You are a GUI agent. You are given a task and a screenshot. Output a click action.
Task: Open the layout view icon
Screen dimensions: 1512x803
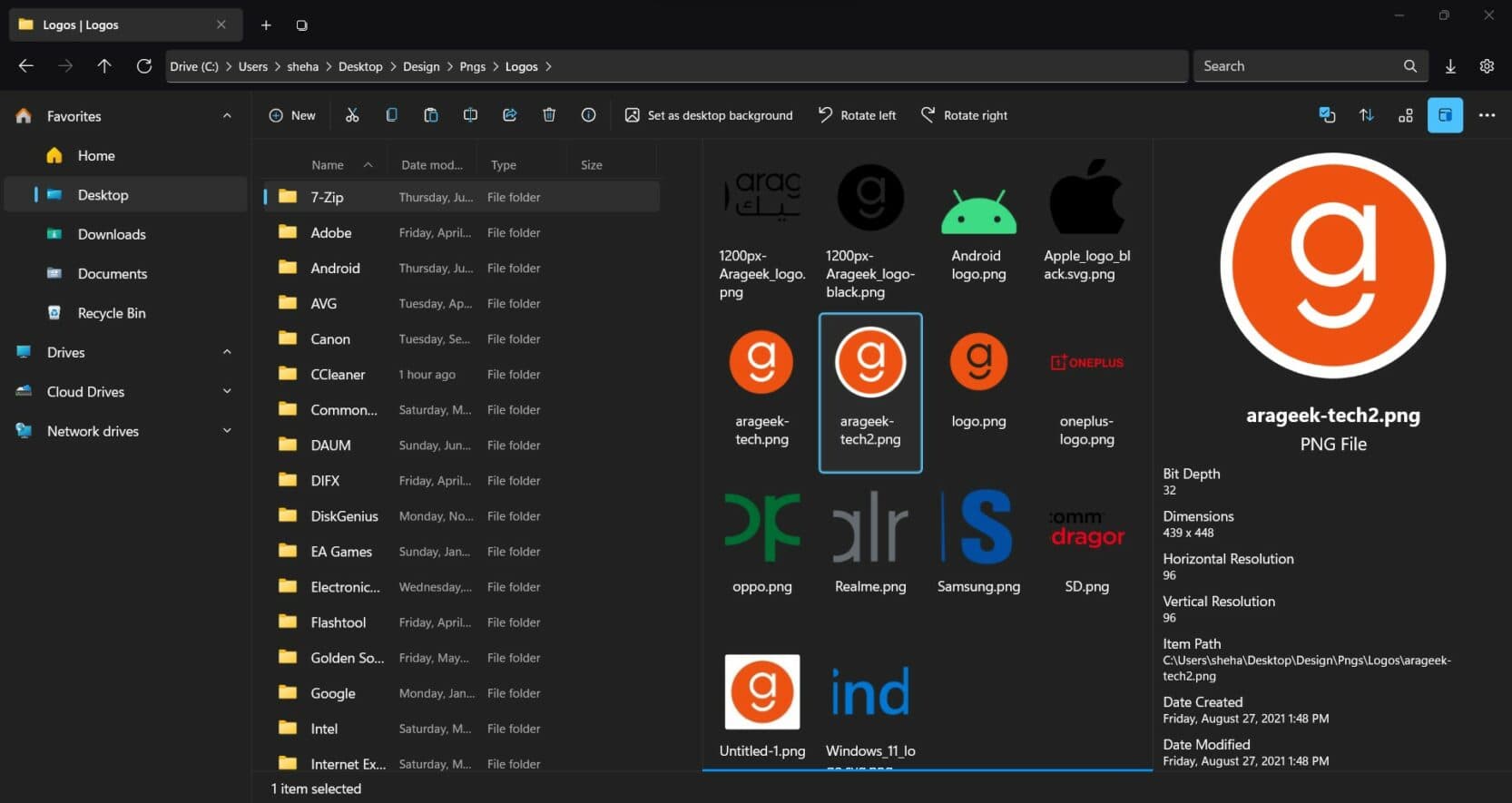pyautogui.click(x=1406, y=115)
